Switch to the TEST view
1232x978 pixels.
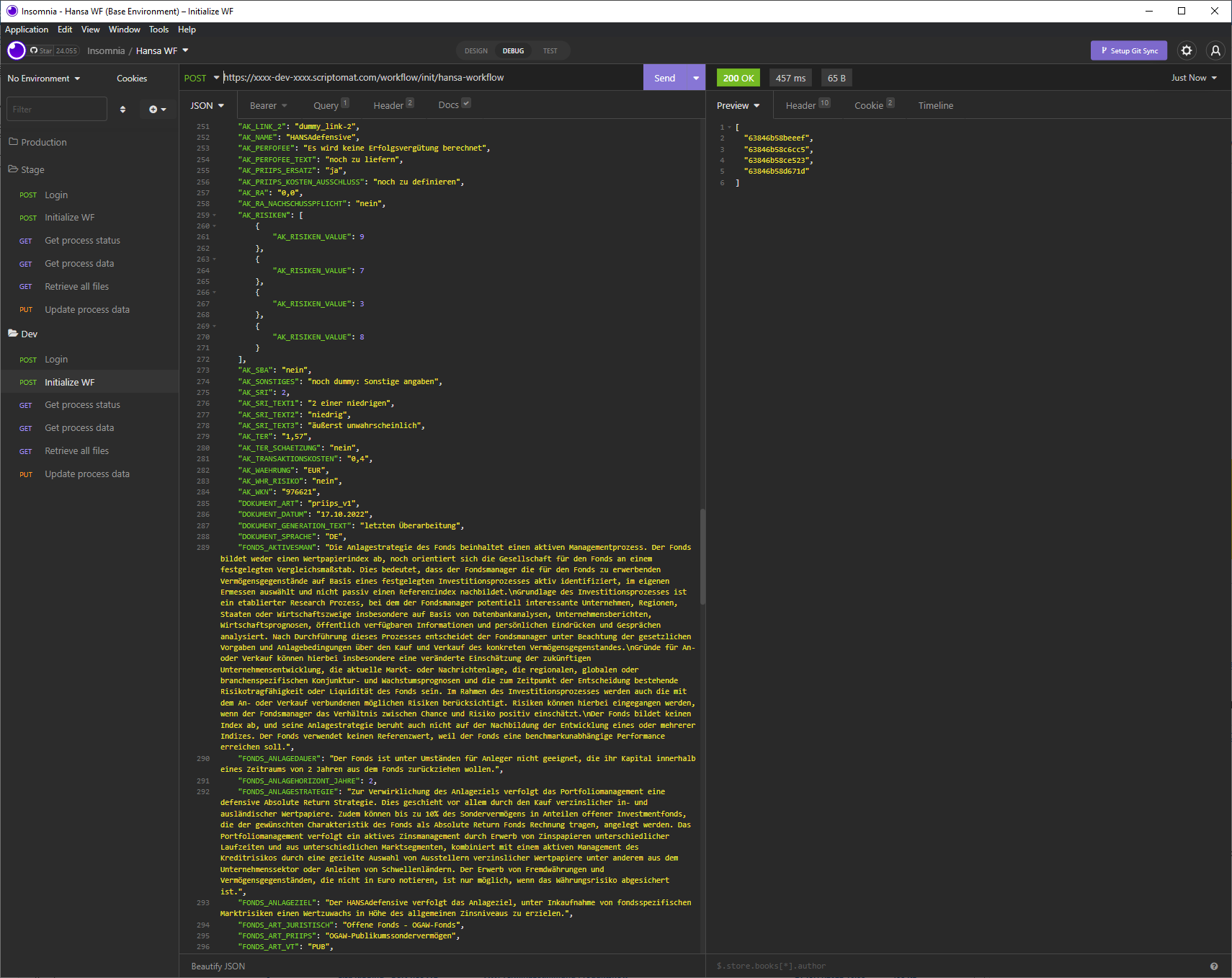[550, 51]
